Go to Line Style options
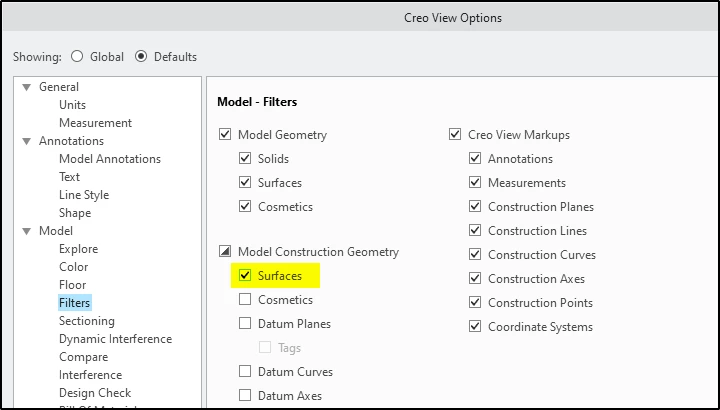720x410 pixels. [84, 195]
